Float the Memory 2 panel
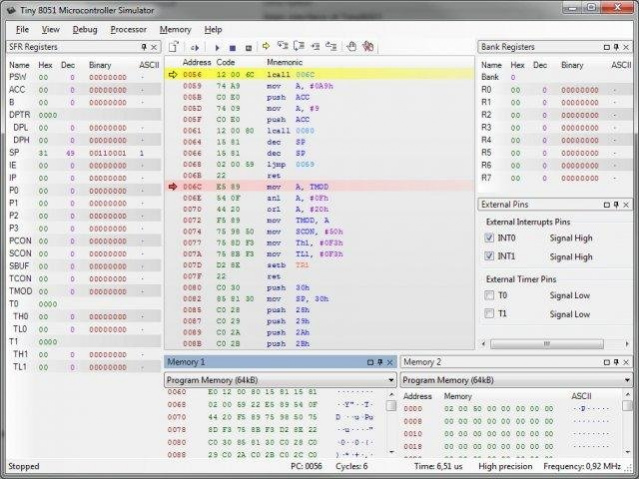This screenshot has width=639, height=479. click(x=606, y=362)
